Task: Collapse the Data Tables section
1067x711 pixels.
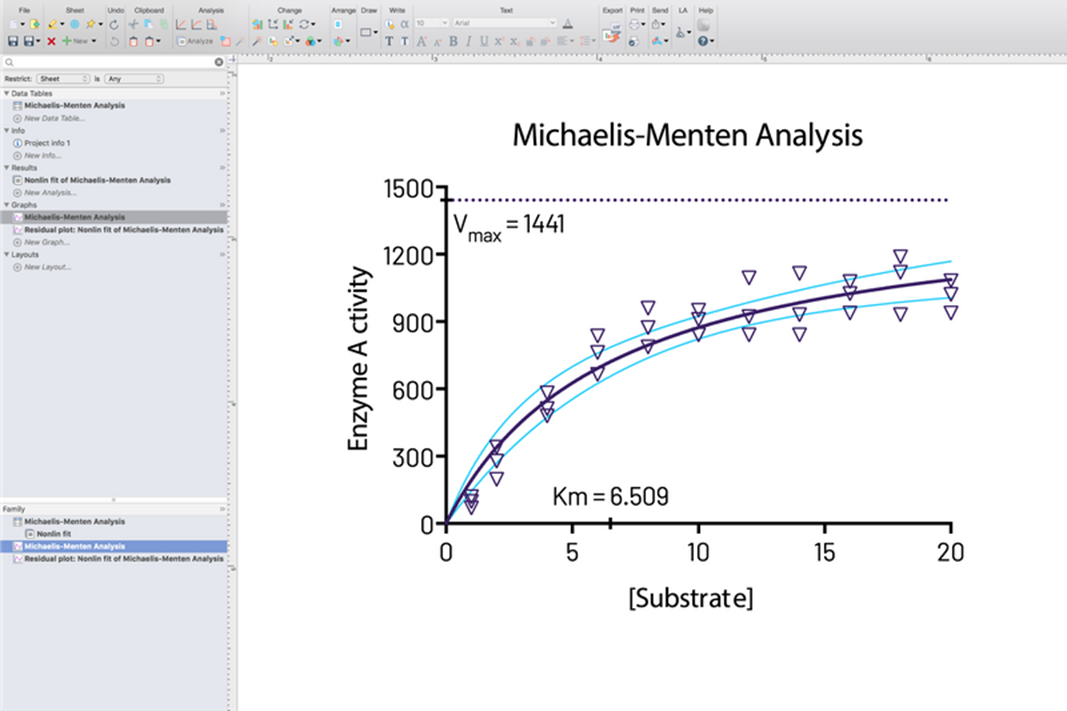Action: coord(6,93)
